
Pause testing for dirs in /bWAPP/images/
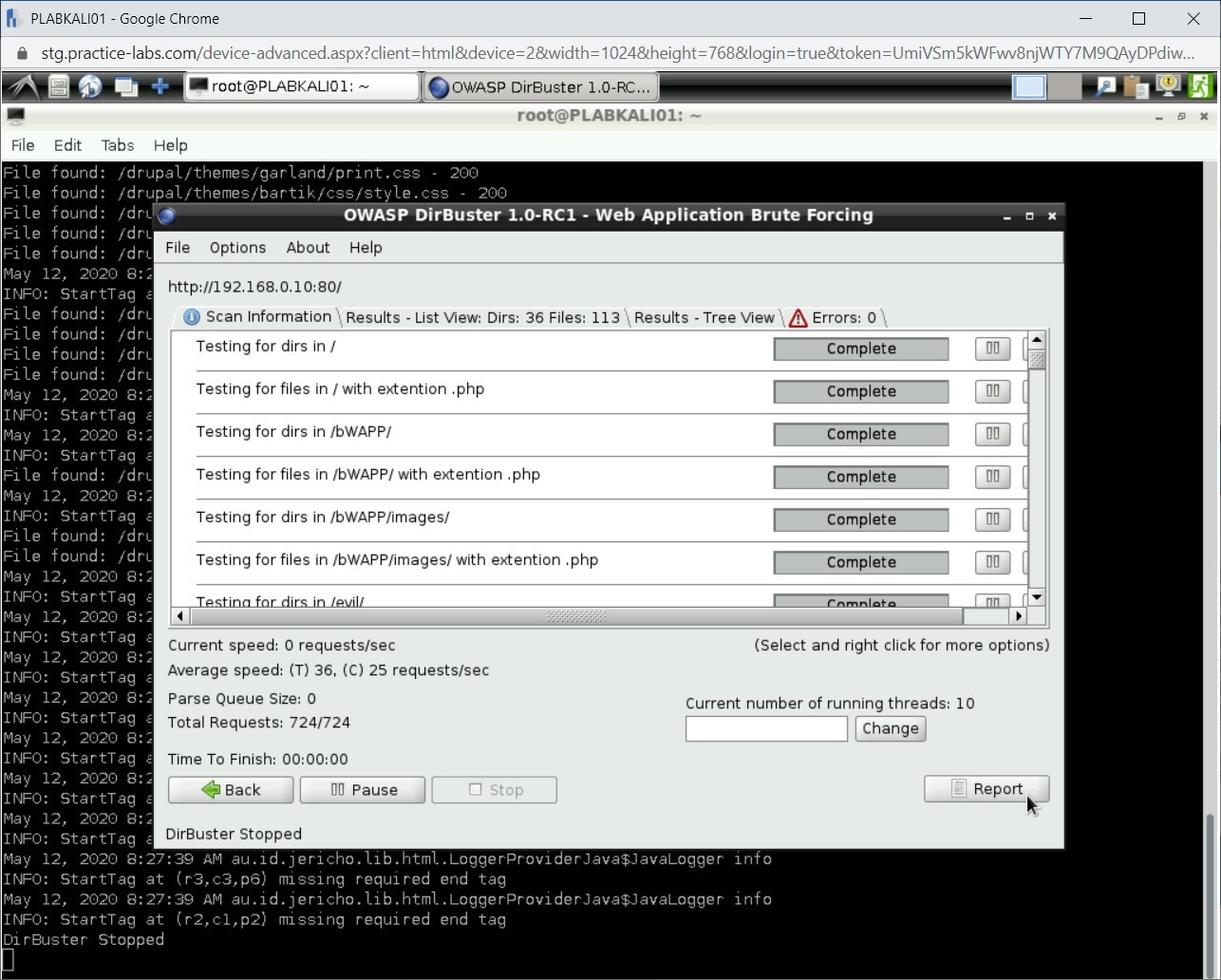coord(991,519)
